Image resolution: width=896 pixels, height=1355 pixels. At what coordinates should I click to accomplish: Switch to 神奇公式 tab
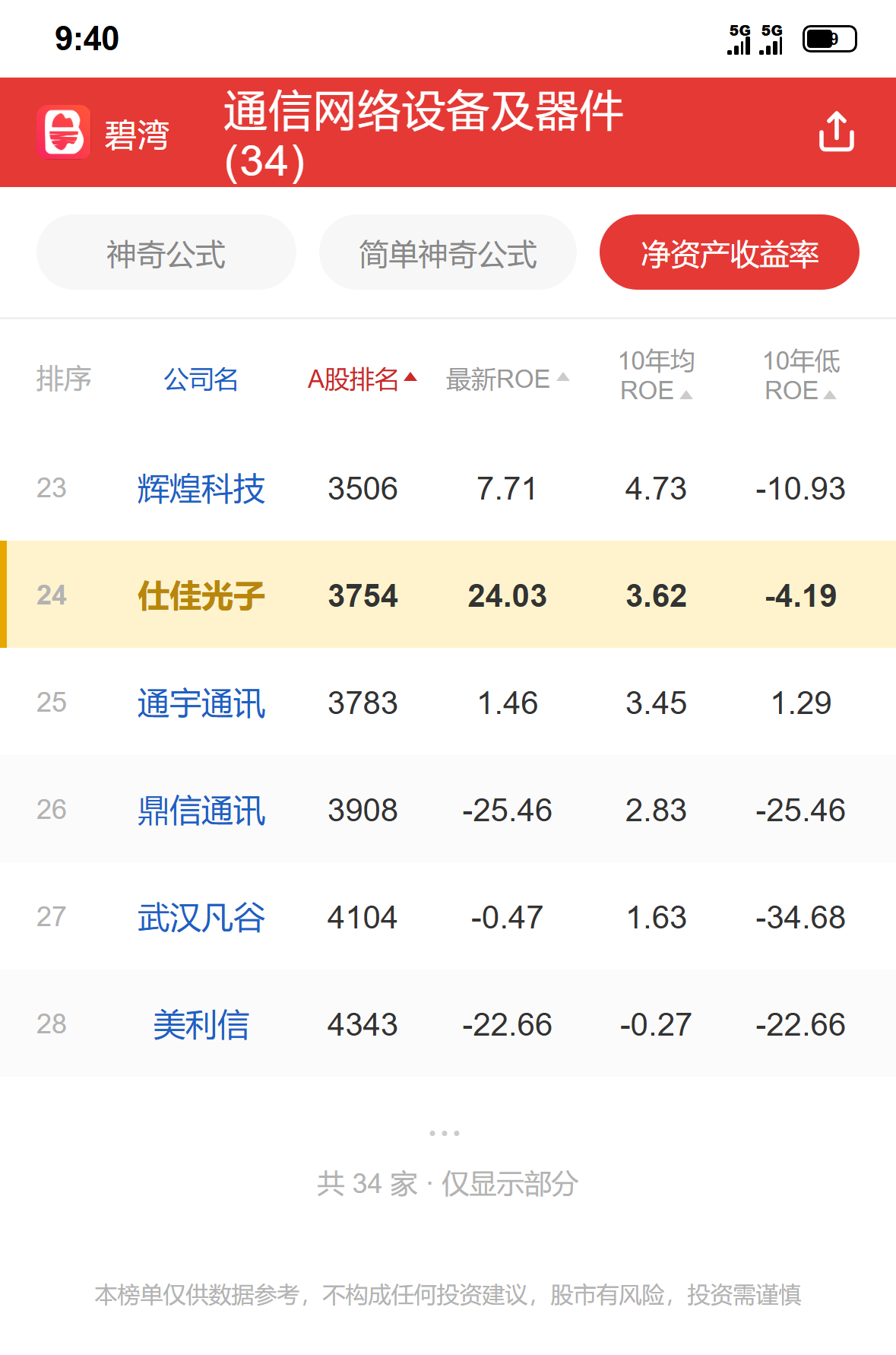tap(166, 252)
